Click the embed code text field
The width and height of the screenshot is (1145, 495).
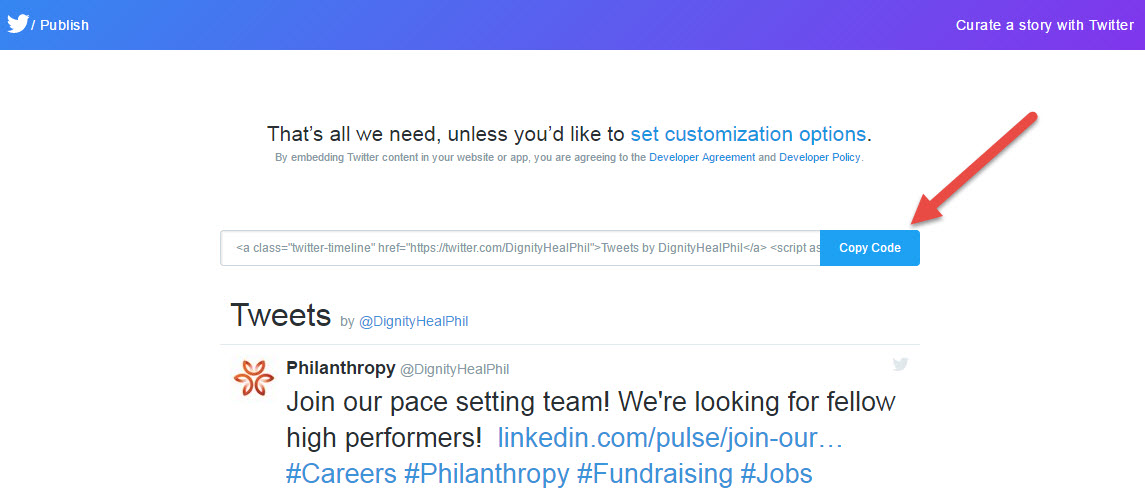520,248
